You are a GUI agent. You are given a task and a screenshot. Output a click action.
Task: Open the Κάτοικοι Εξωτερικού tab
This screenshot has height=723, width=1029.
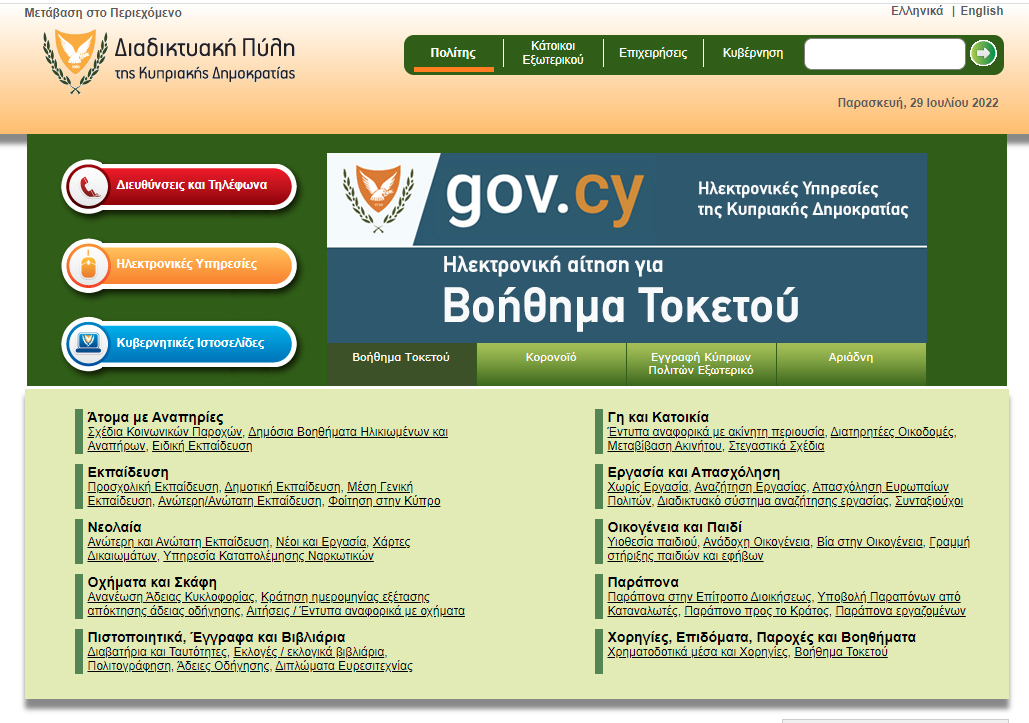click(553, 53)
